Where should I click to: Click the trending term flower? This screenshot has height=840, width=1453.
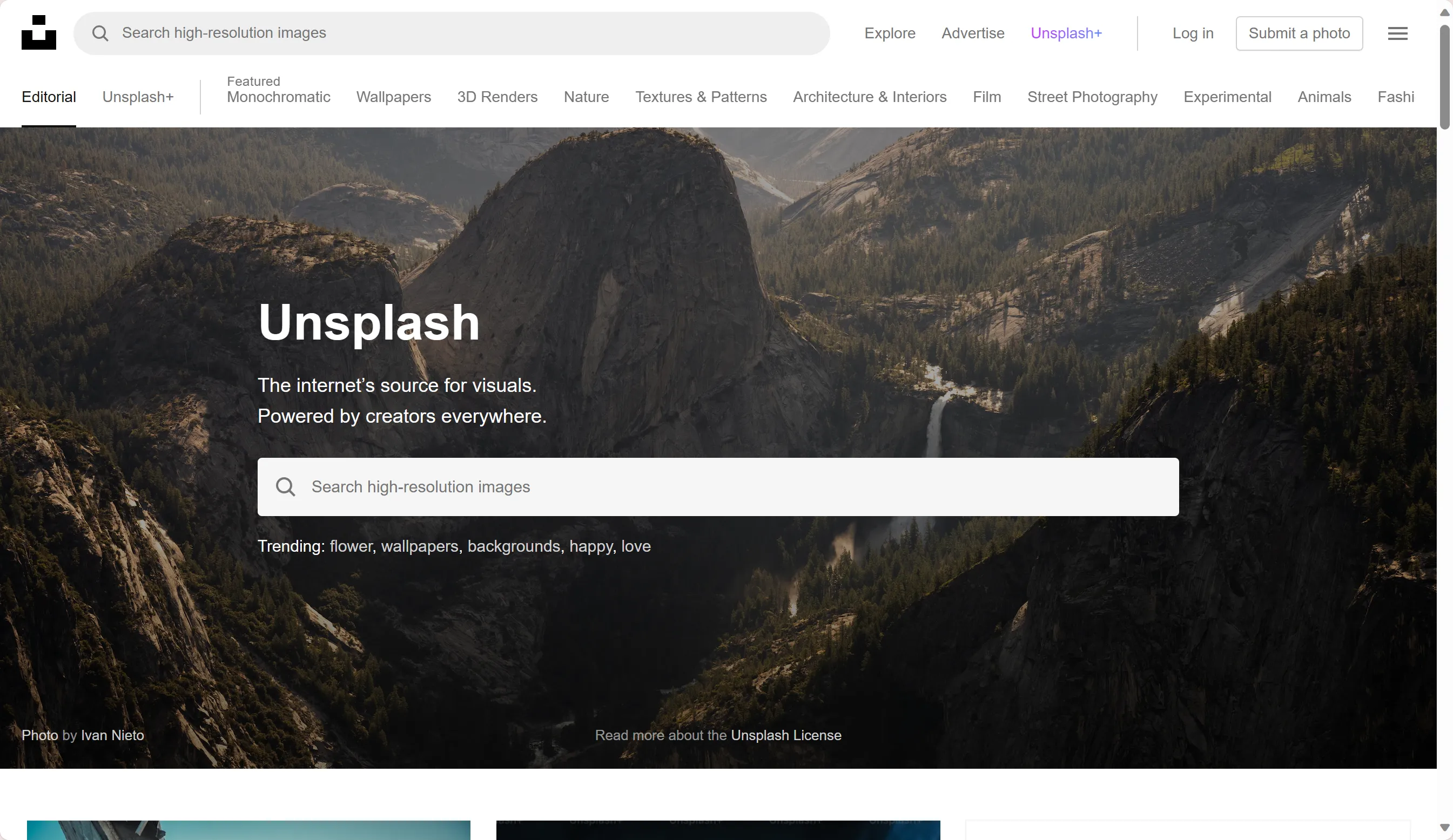coord(351,546)
